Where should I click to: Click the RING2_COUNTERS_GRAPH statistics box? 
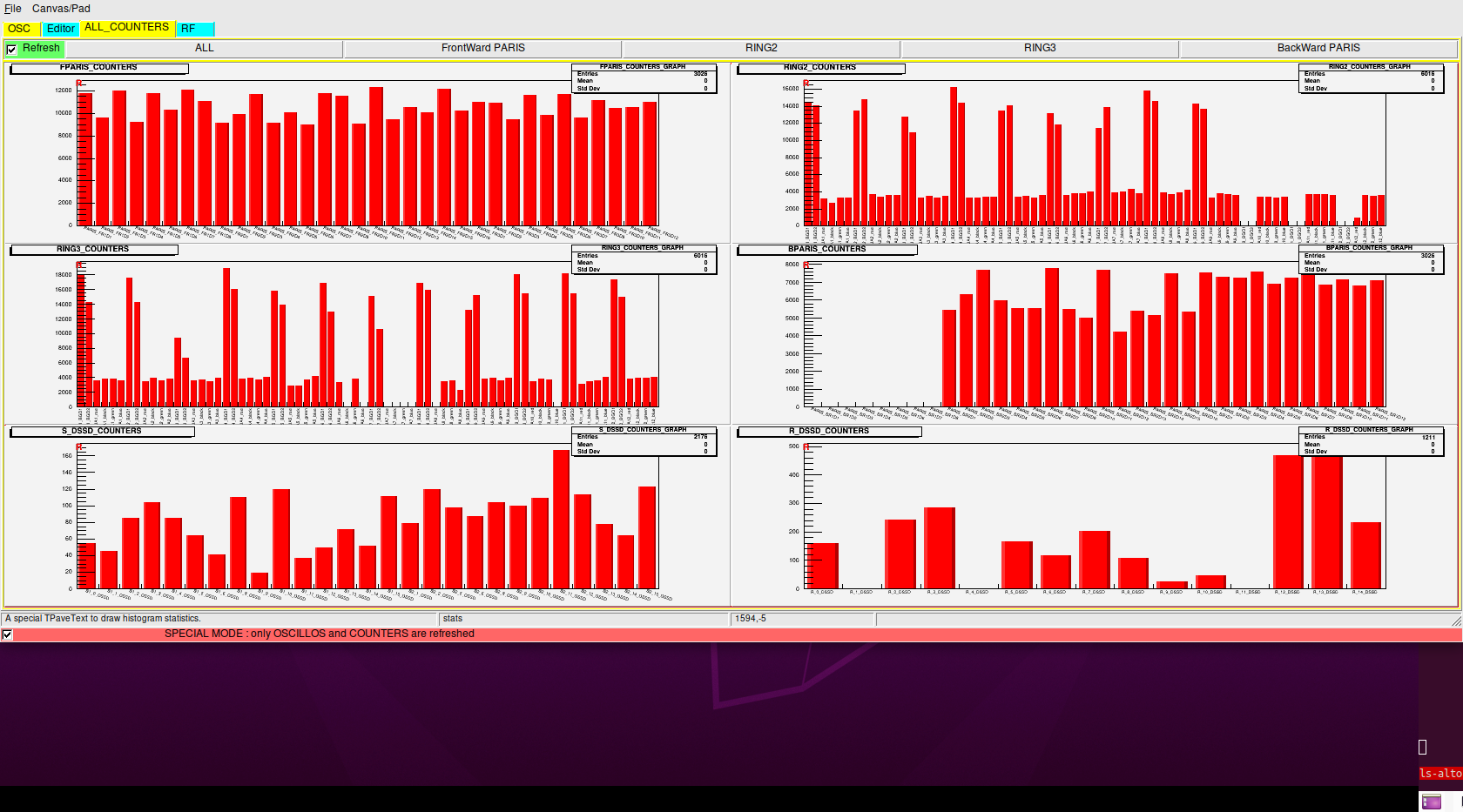click(x=1371, y=78)
